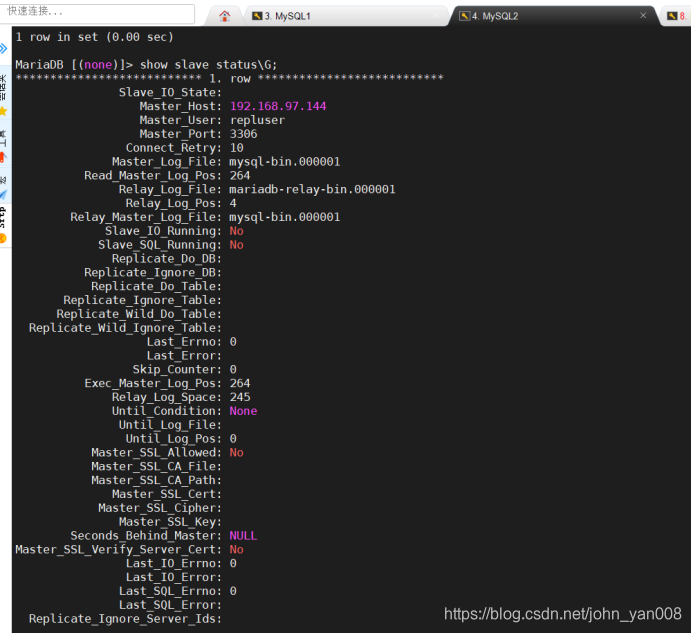Switch to the 3. MySQL1 tab
Viewport: 692px width, 633px height.
(x=344, y=16)
